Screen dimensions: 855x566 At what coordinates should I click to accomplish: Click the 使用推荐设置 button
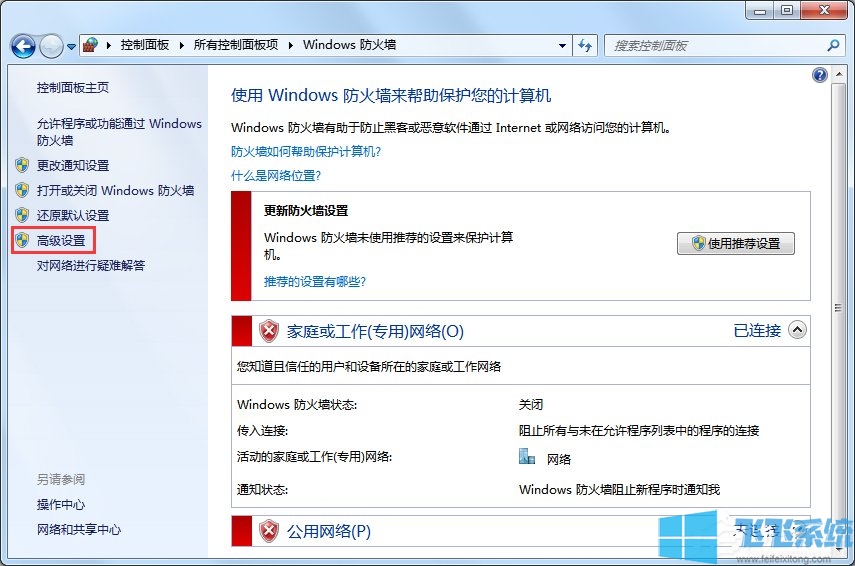click(x=736, y=243)
